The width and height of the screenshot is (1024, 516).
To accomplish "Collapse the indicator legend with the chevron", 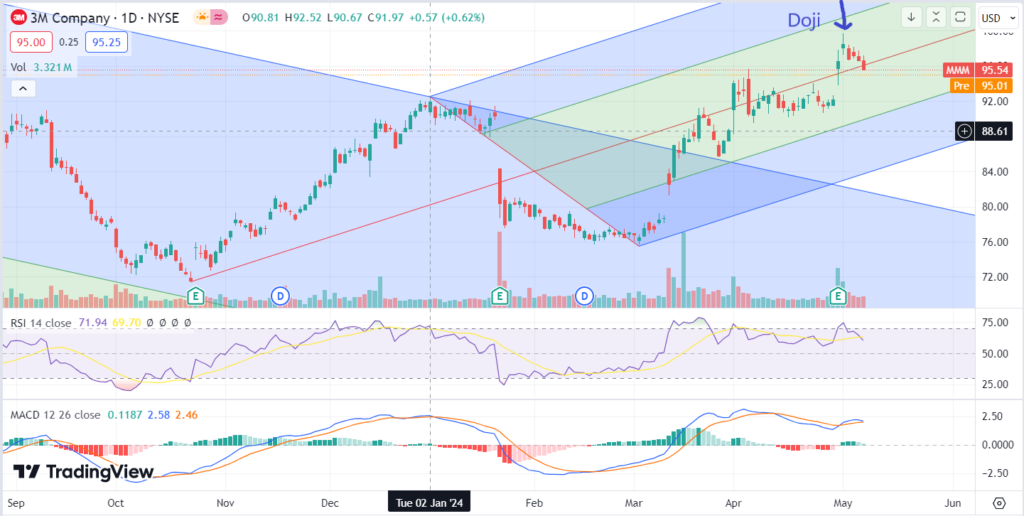I will [x=23, y=89].
